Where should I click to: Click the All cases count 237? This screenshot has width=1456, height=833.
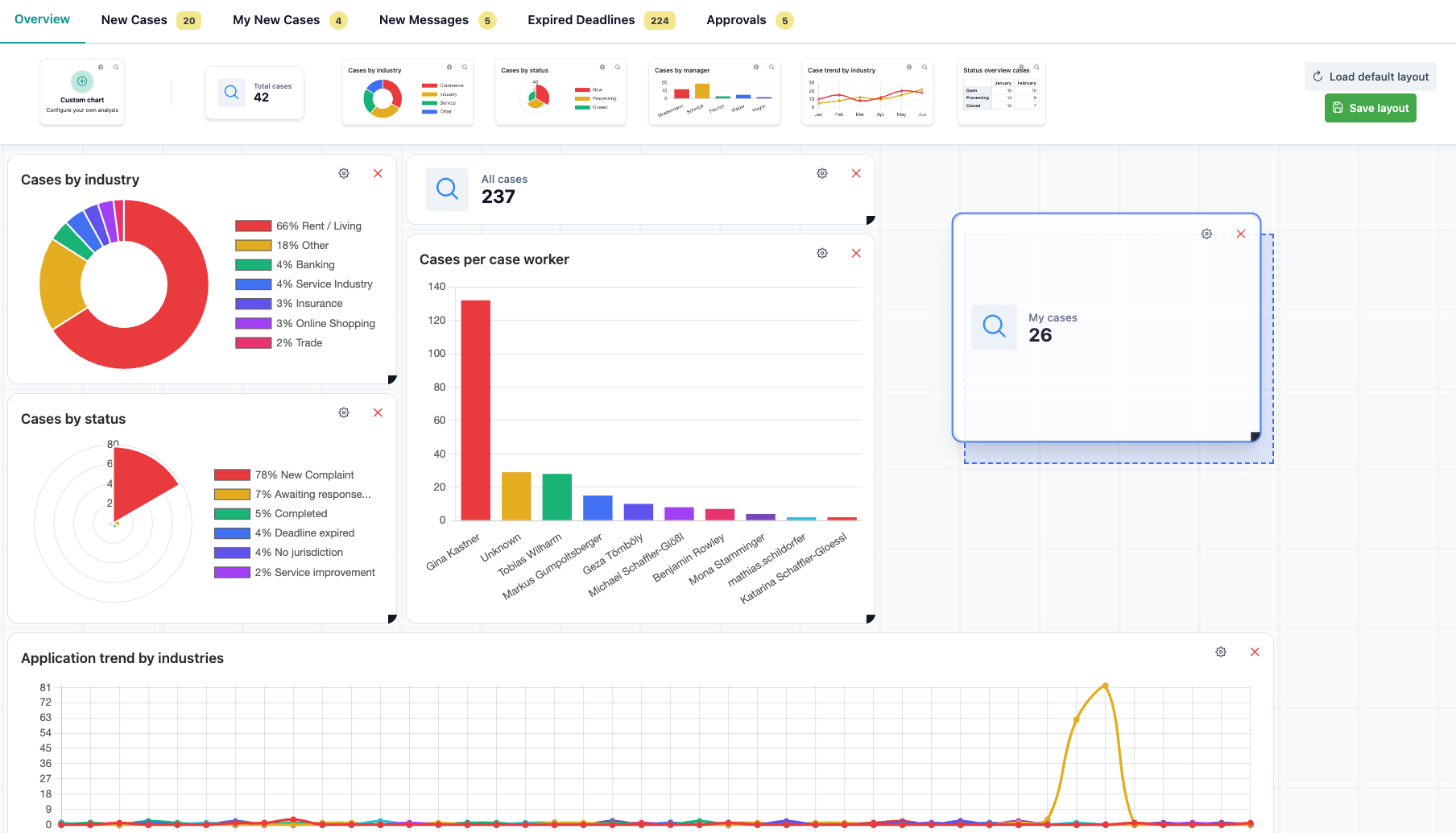tap(498, 197)
